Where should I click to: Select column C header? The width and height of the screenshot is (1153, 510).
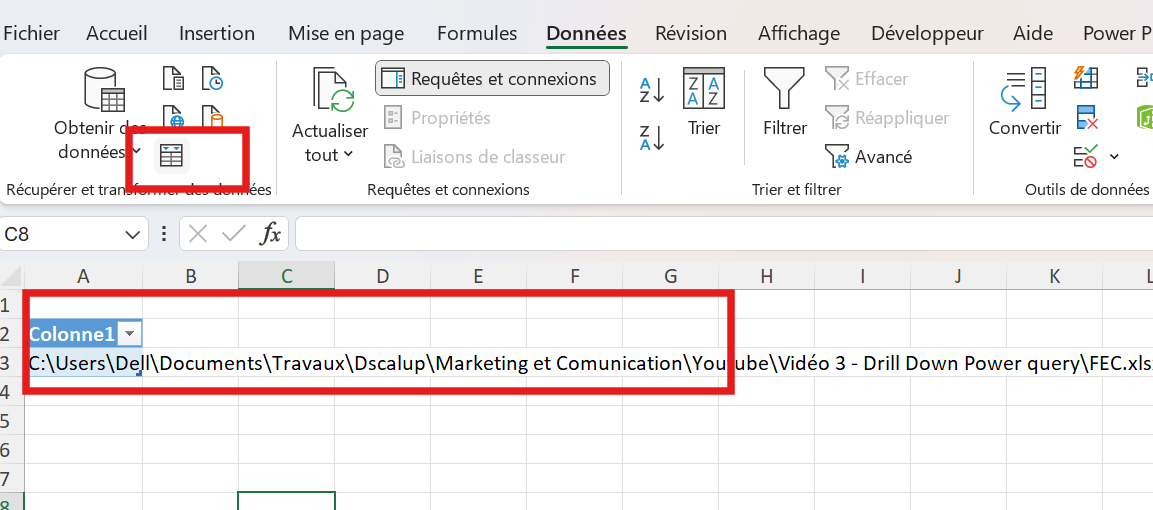pyautogui.click(x=286, y=276)
